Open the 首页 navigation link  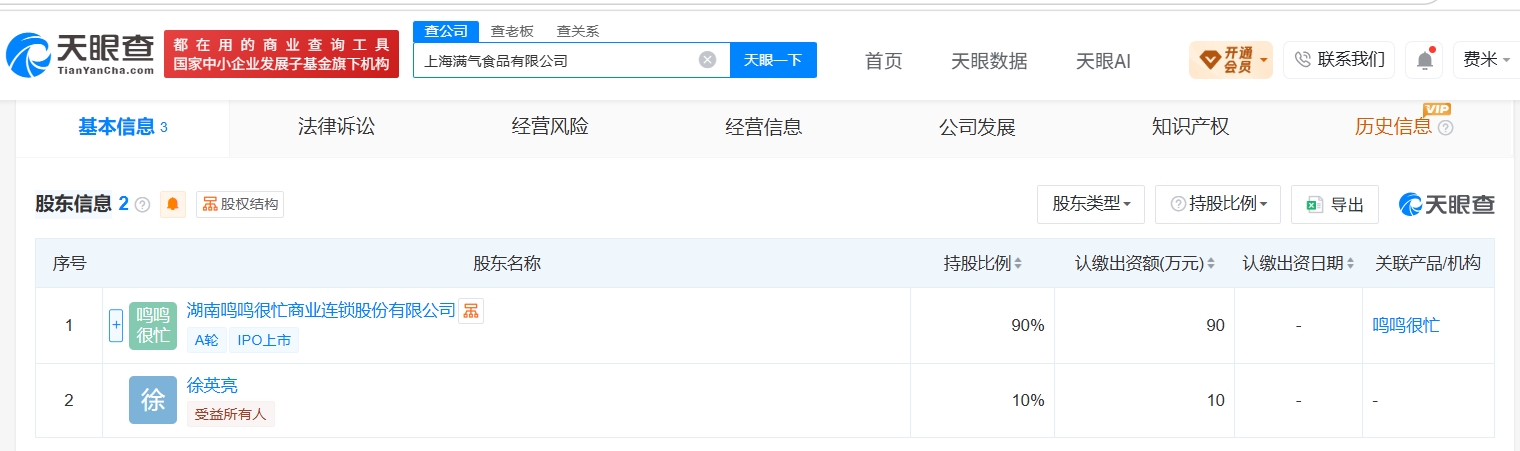[x=883, y=61]
